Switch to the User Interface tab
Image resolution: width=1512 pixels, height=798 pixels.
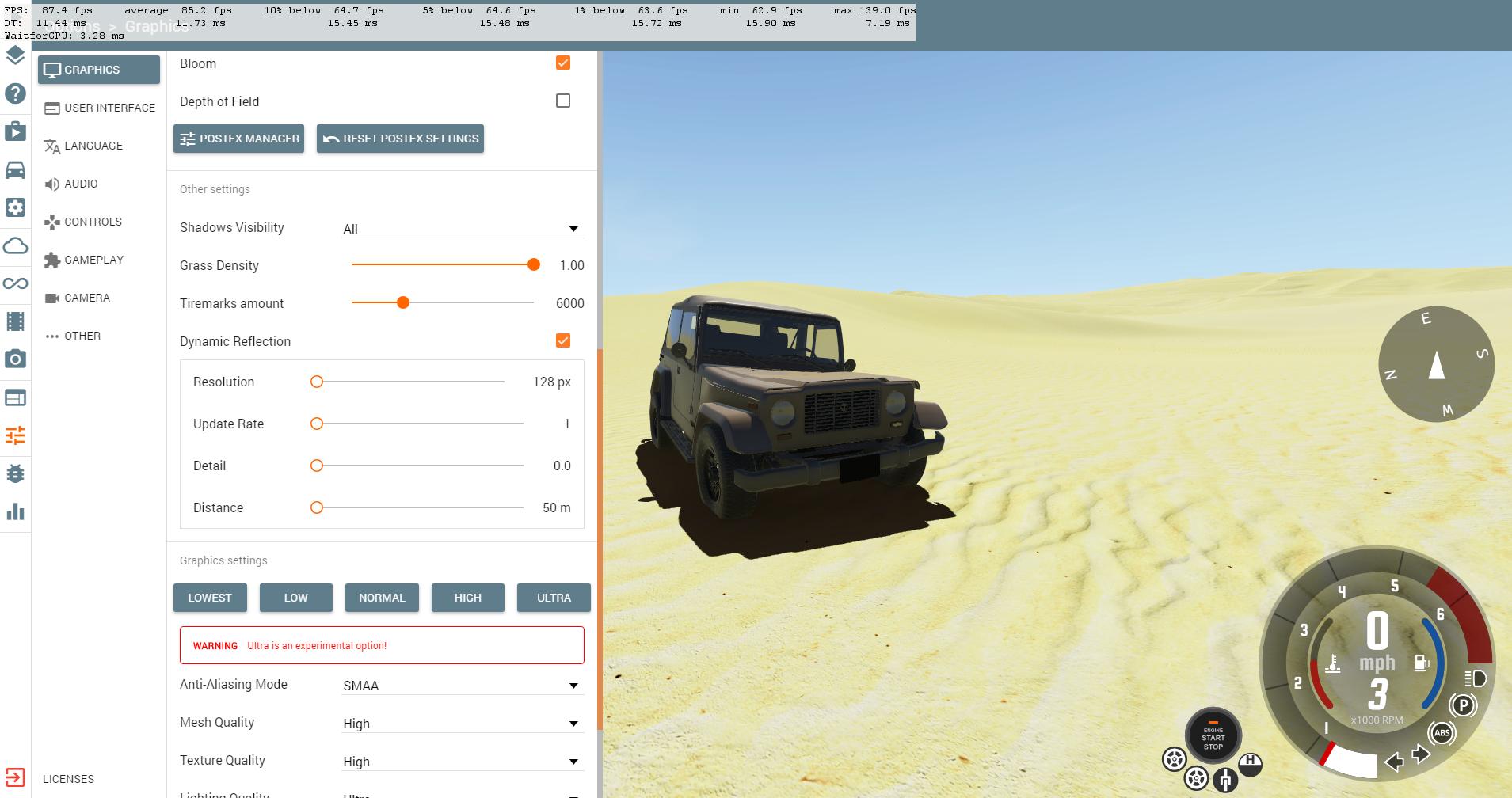(99, 108)
